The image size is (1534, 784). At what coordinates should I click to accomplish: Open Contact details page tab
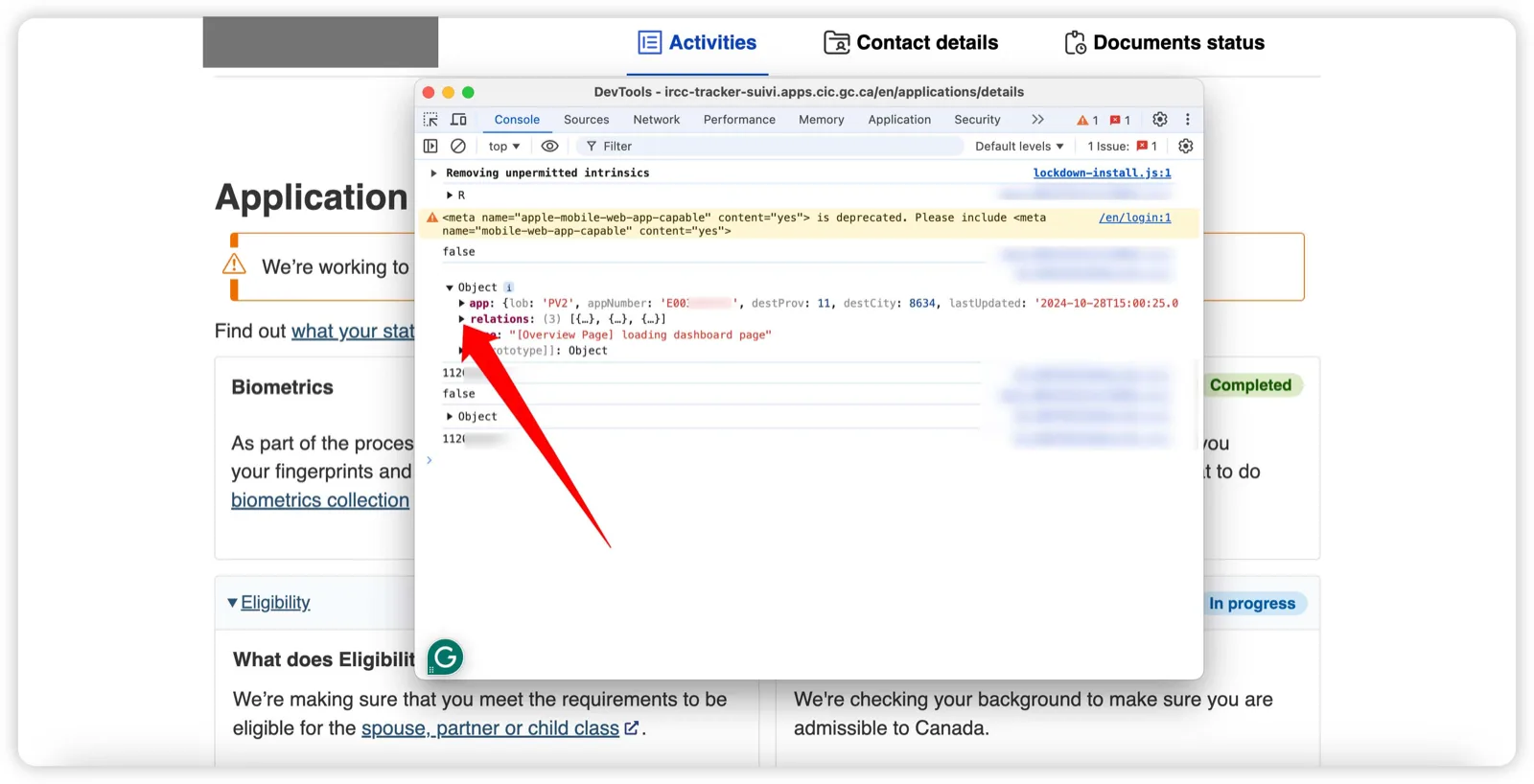pos(911,43)
